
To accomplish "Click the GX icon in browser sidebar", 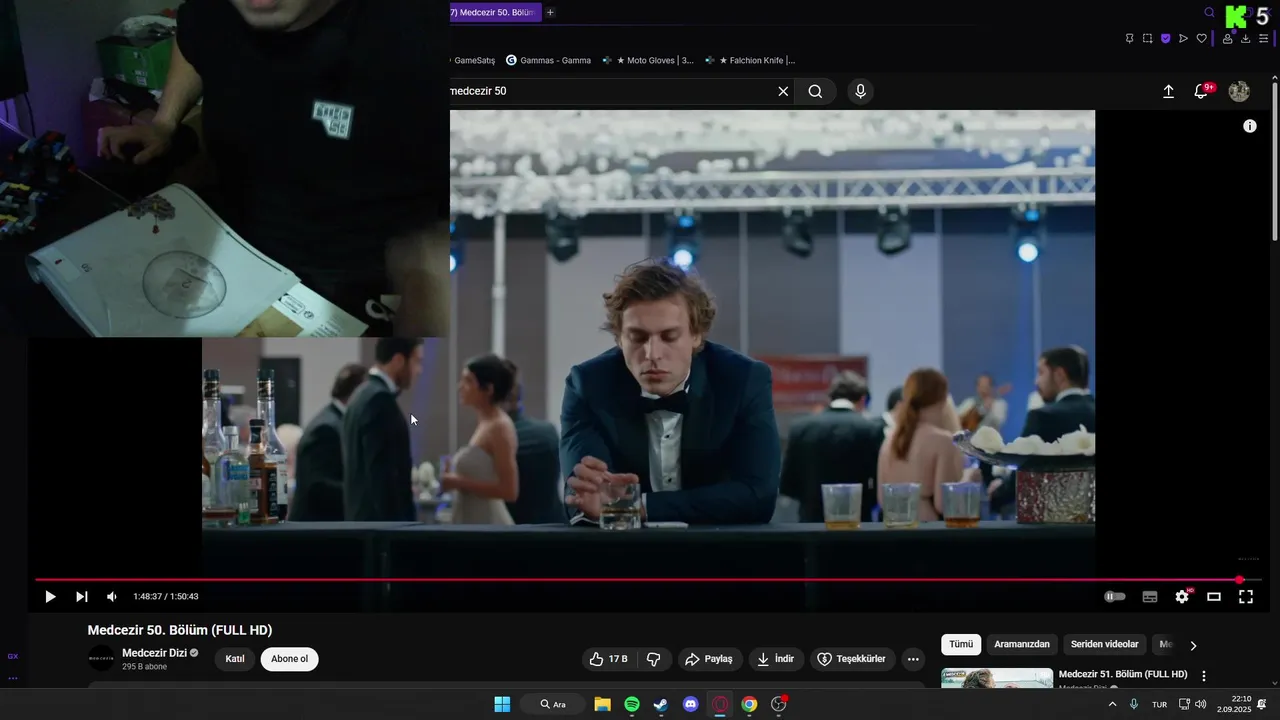I will click(13, 656).
